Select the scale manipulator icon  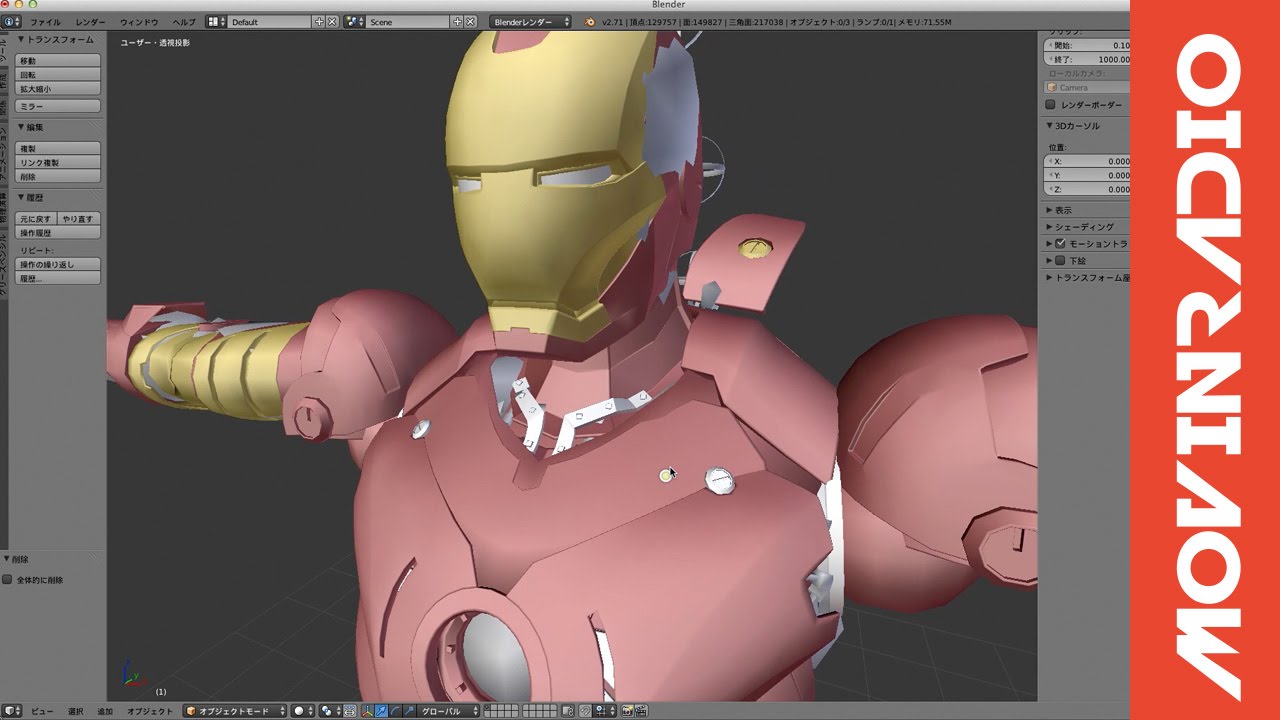pos(409,711)
